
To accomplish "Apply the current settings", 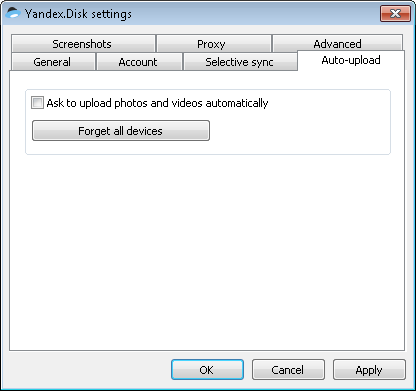I will coord(369,370).
